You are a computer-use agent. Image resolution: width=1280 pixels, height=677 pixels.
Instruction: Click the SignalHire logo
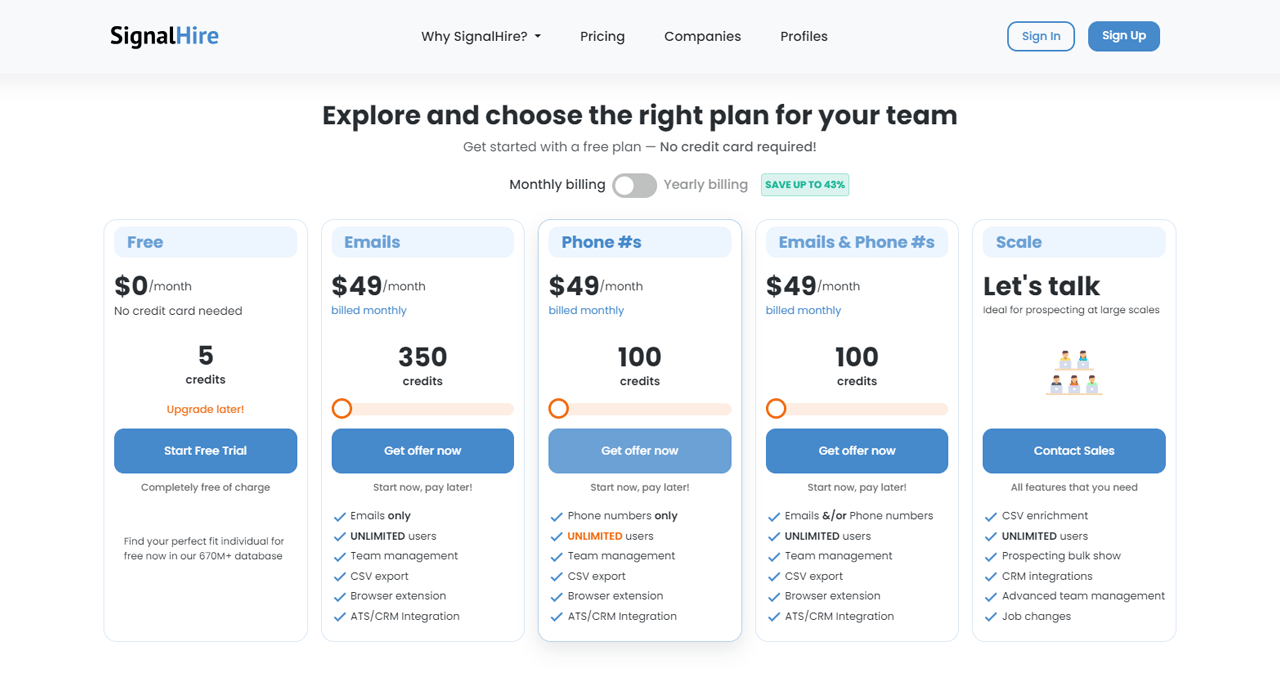164,35
